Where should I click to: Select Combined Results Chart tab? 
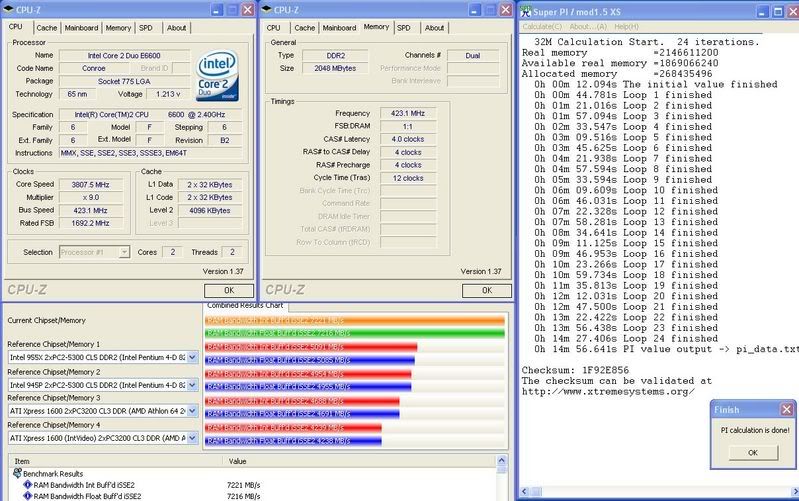point(245,306)
